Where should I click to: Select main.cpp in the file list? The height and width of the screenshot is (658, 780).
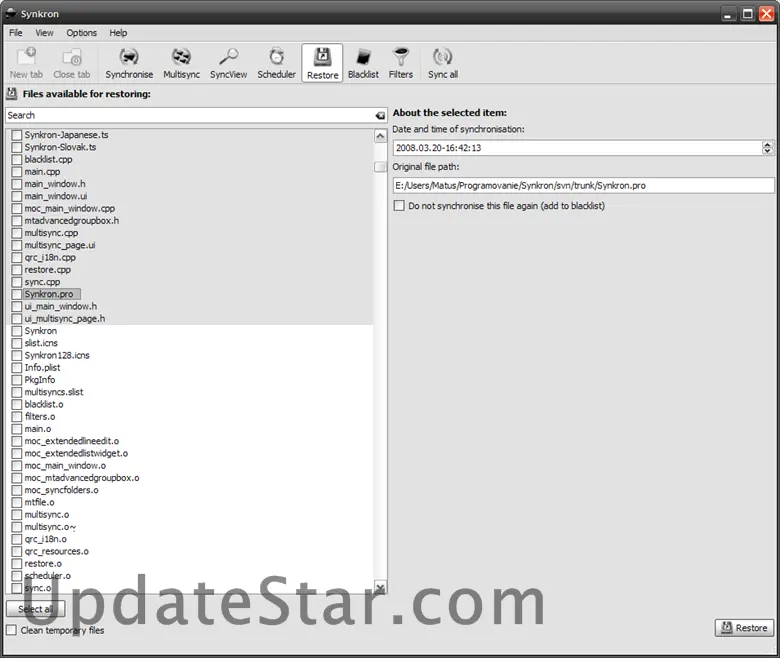click(42, 172)
